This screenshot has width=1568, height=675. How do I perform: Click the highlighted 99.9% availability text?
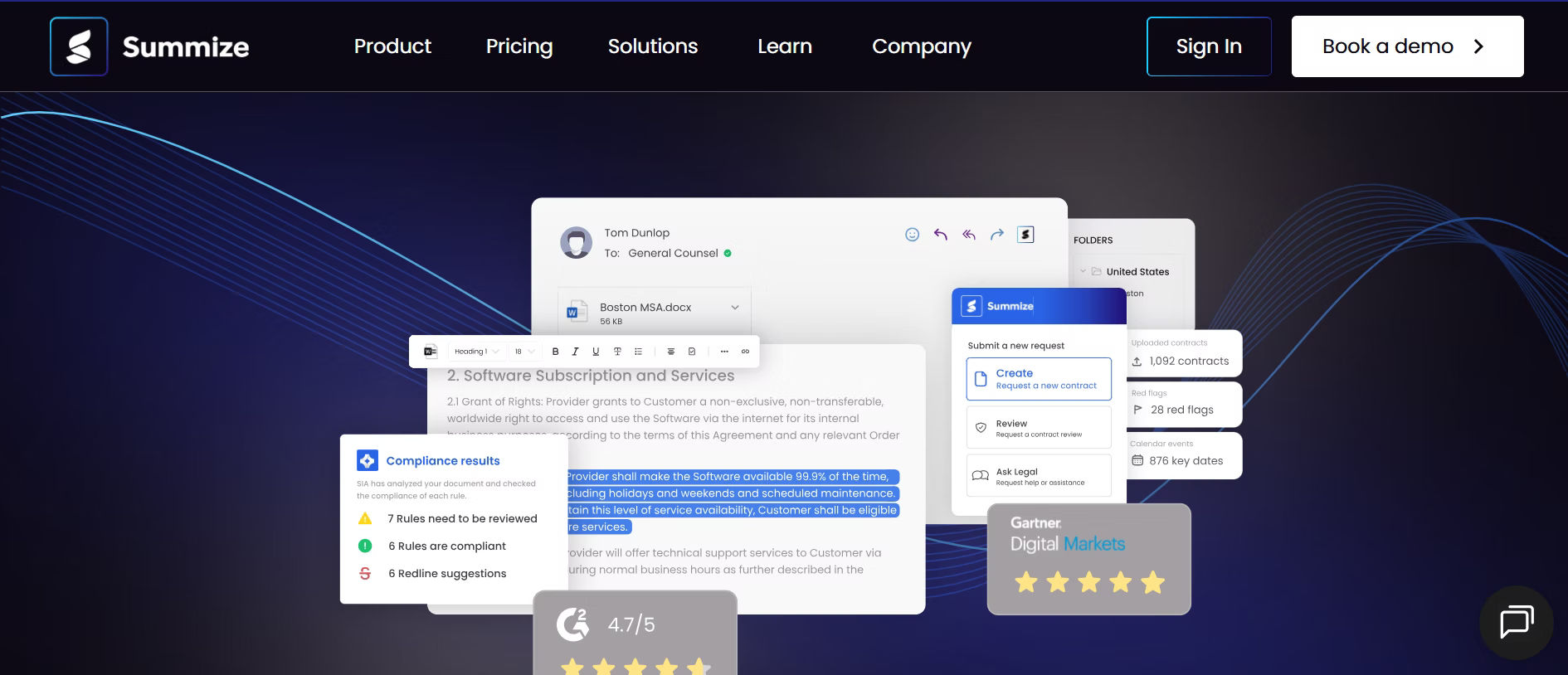point(733,501)
